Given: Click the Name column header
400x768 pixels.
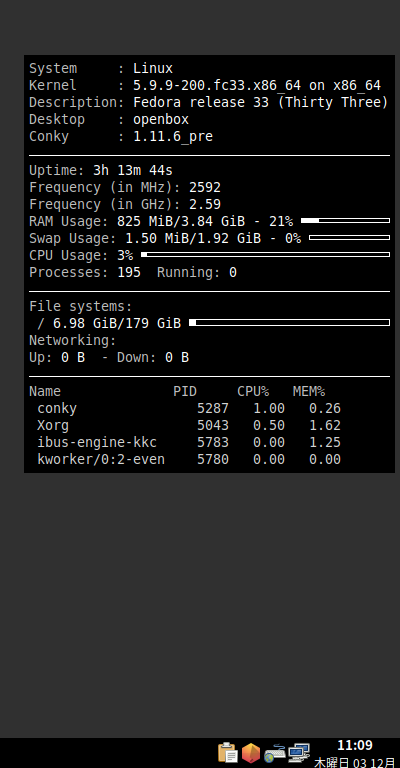Looking at the screenshot, I should (45, 391).
